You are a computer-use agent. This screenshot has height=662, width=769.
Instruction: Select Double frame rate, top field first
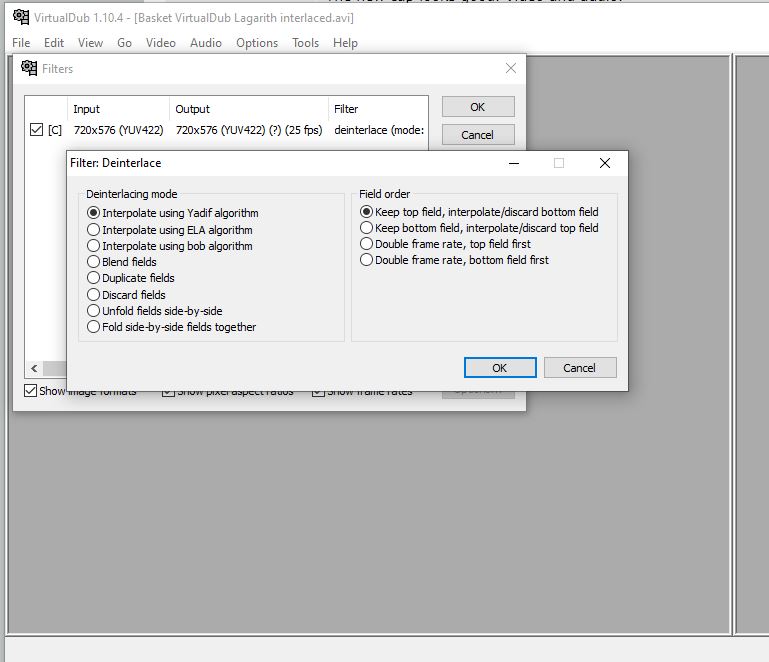(x=445, y=244)
